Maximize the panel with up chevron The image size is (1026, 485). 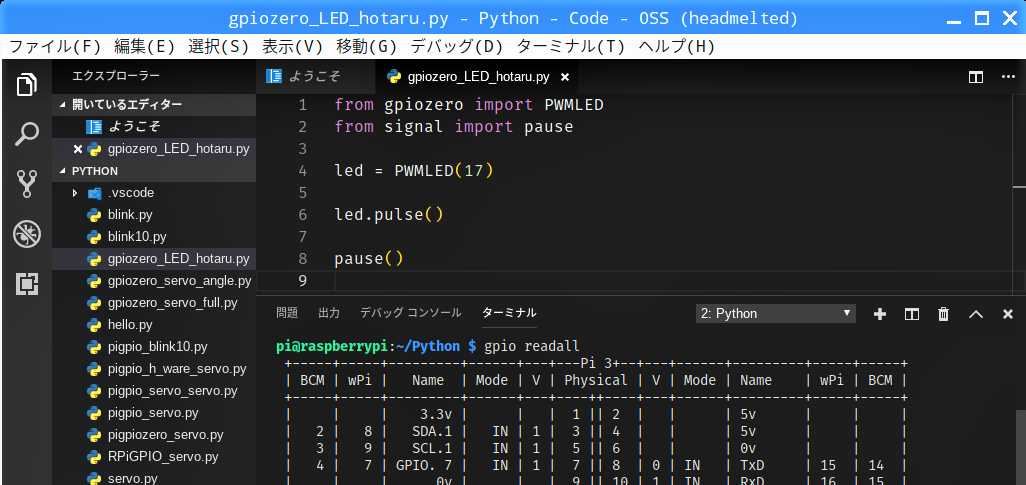click(x=976, y=314)
